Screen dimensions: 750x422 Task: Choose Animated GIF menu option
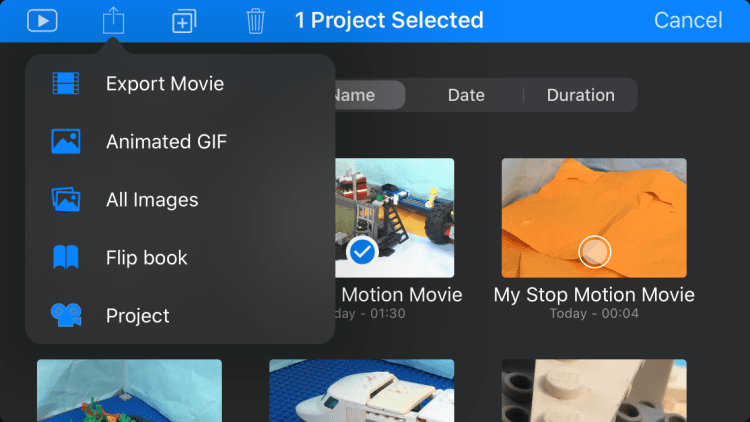click(x=166, y=142)
